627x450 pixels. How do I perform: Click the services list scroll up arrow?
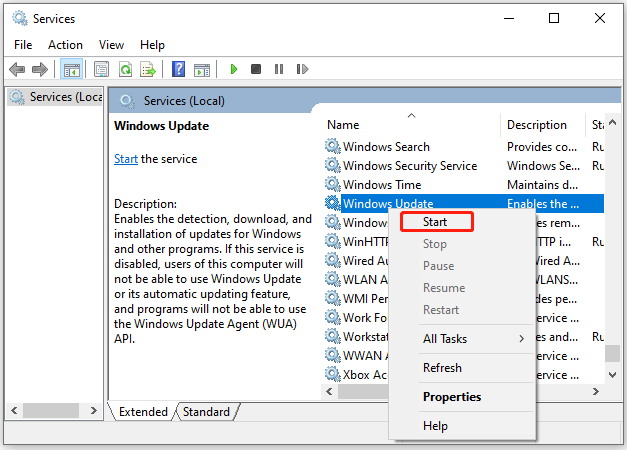pyautogui.click(x=613, y=123)
